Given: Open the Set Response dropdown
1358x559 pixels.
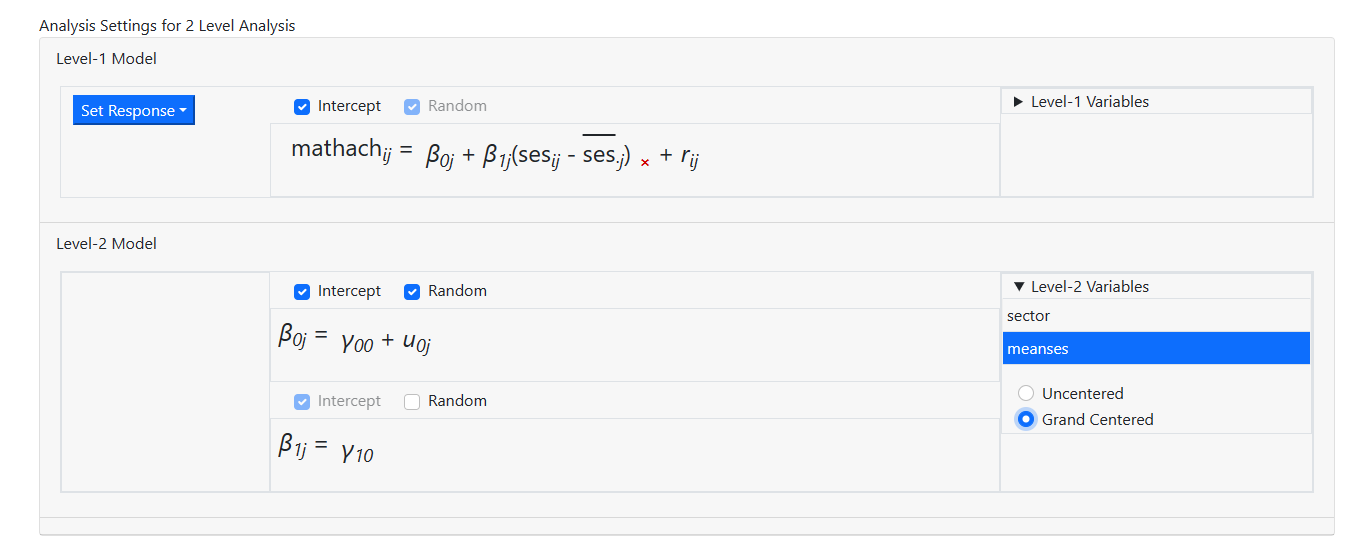Looking at the screenshot, I should [x=133, y=111].
